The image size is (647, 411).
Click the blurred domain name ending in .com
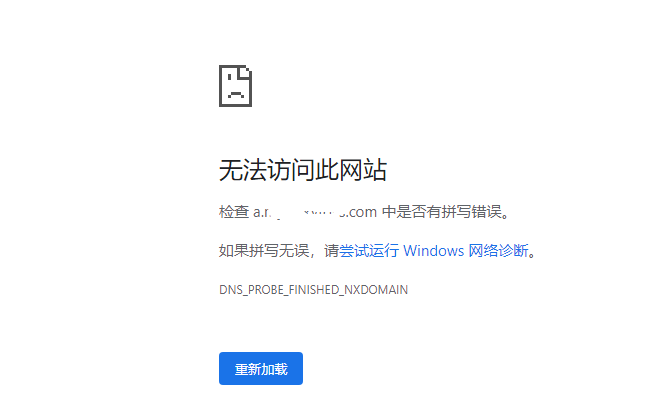[x=315, y=212]
